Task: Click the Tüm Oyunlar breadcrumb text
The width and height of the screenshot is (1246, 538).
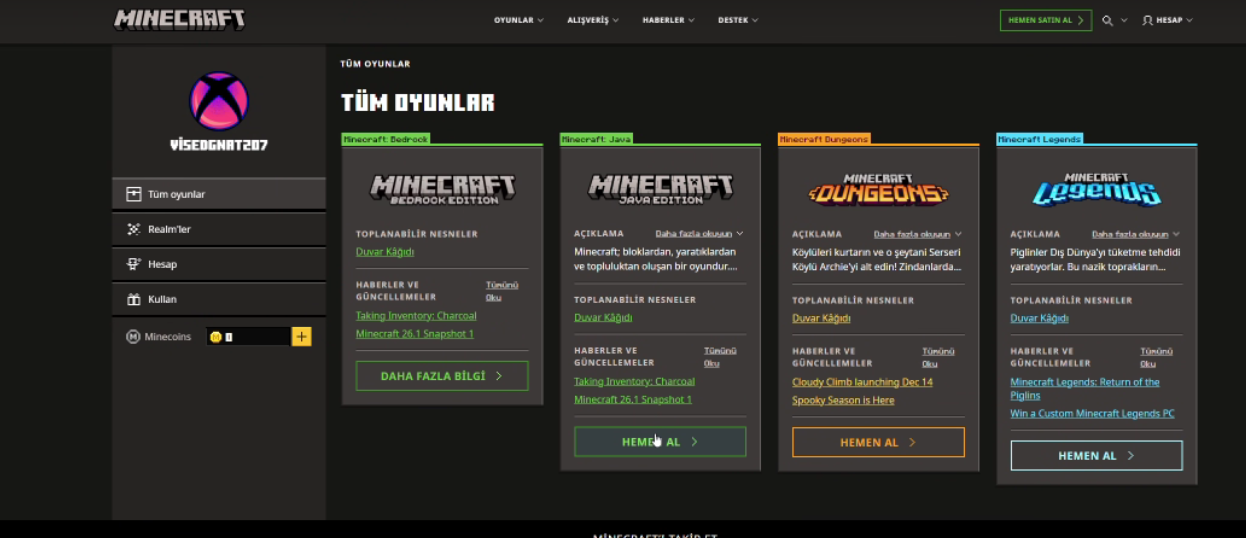Action: 375,64
